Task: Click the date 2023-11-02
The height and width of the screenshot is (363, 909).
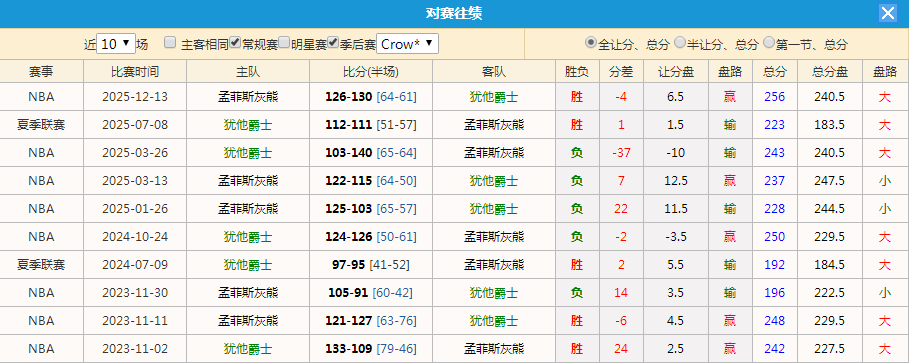Action: pyautogui.click(x=135, y=349)
